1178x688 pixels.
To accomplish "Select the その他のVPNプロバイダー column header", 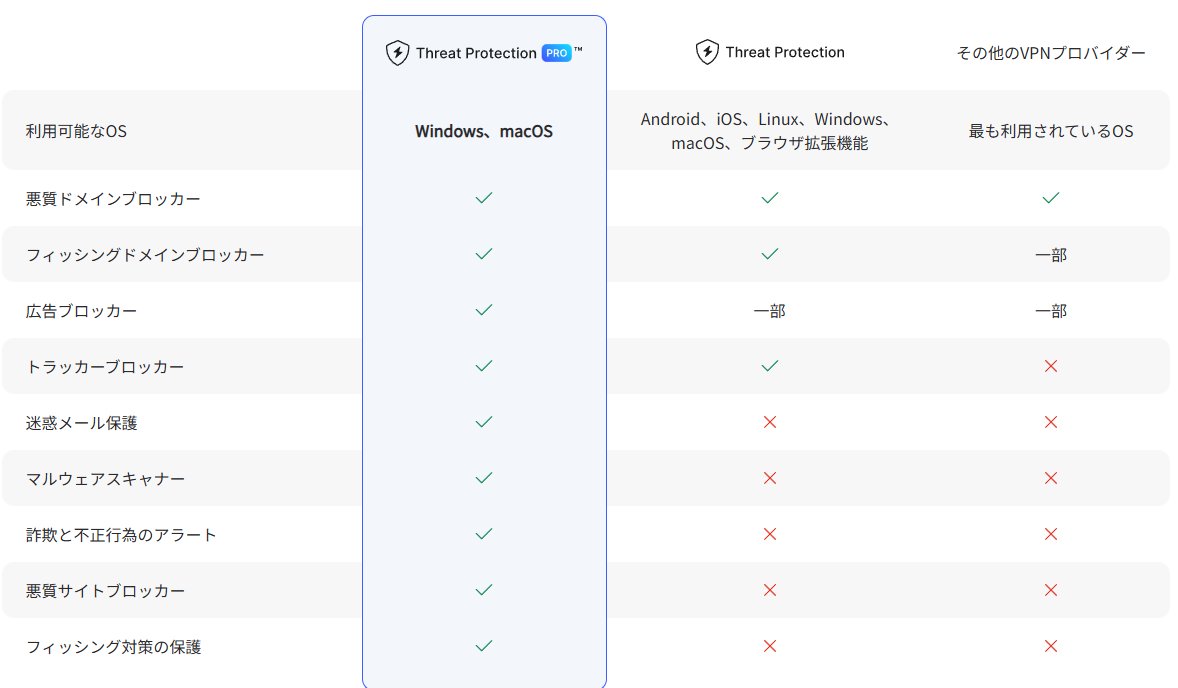I will coord(1050,53).
